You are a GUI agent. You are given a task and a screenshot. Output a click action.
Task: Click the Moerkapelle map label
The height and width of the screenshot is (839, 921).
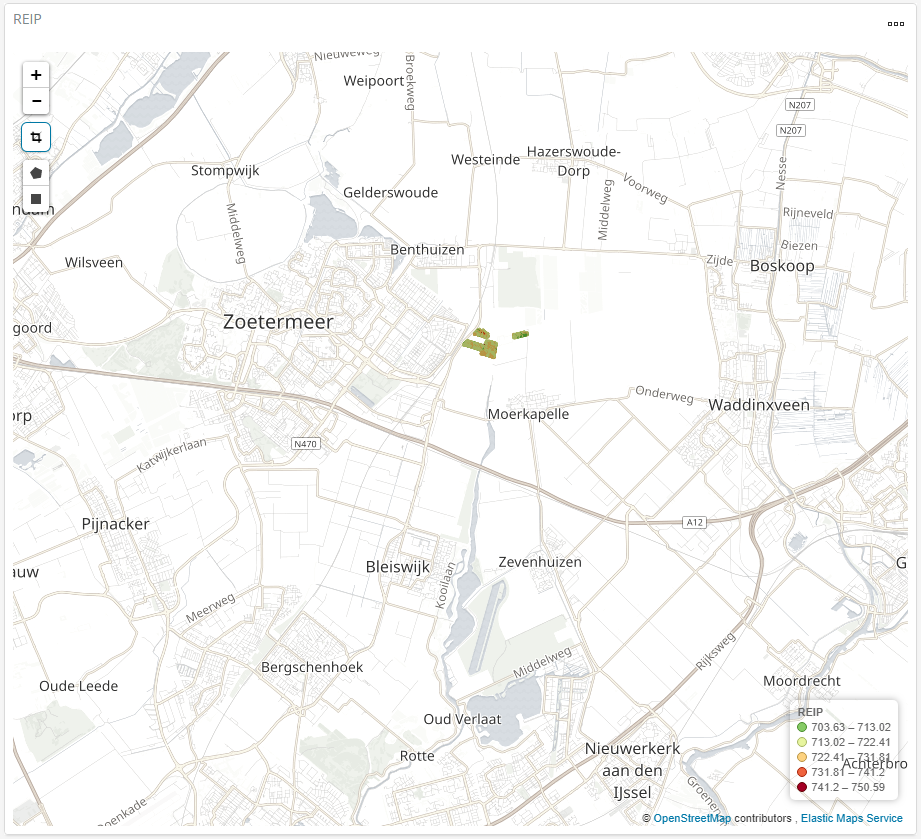(528, 414)
